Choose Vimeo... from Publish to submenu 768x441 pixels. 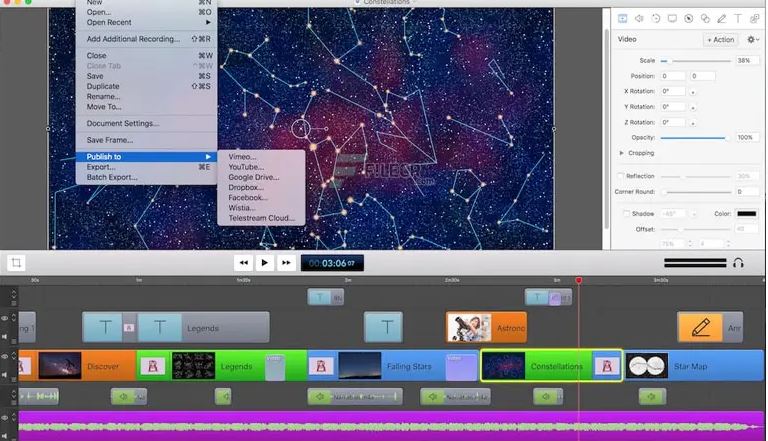pos(242,157)
